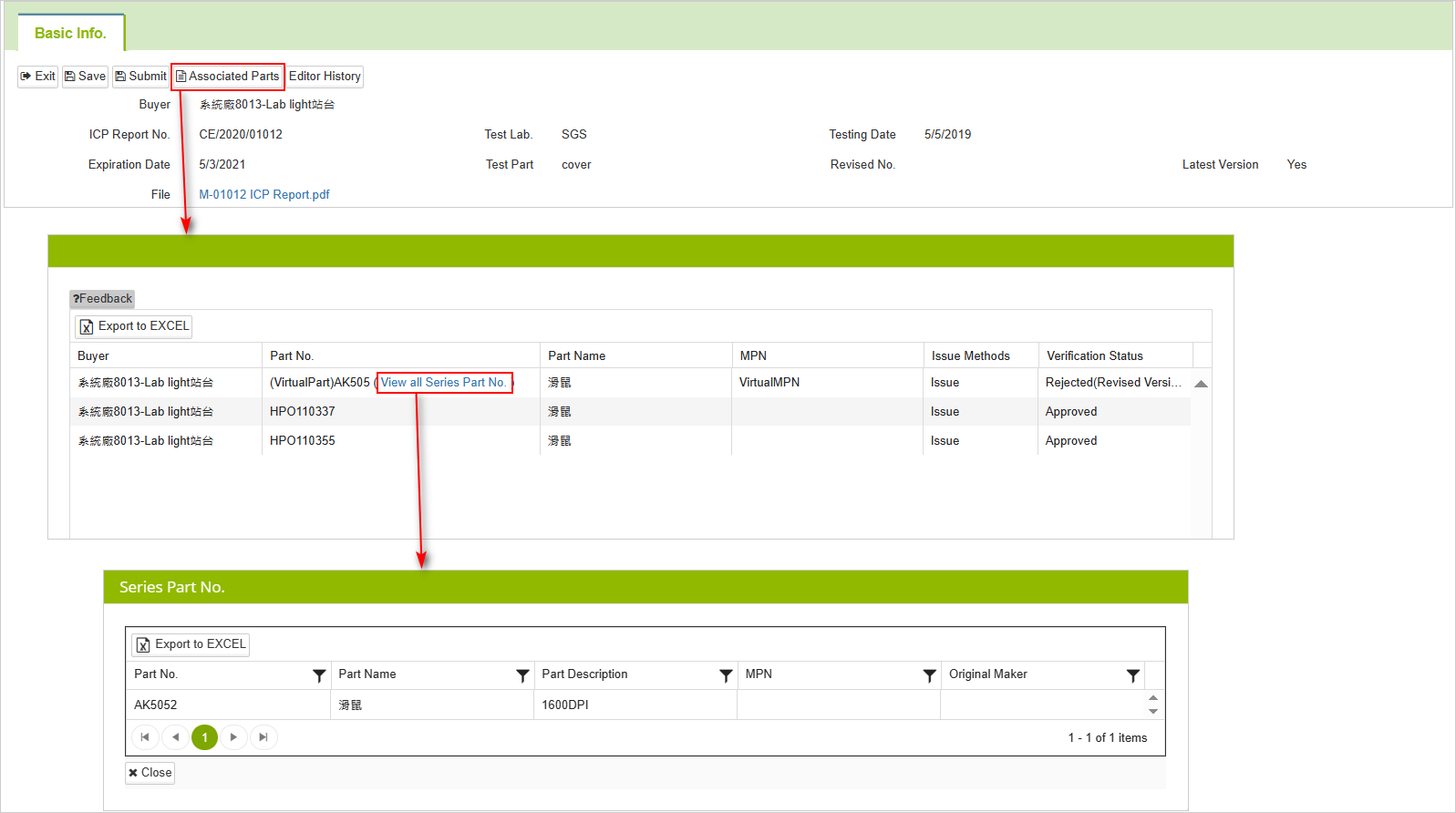Go to last page in pager
The height and width of the screenshot is (813, 1456).
click(263, 737)
